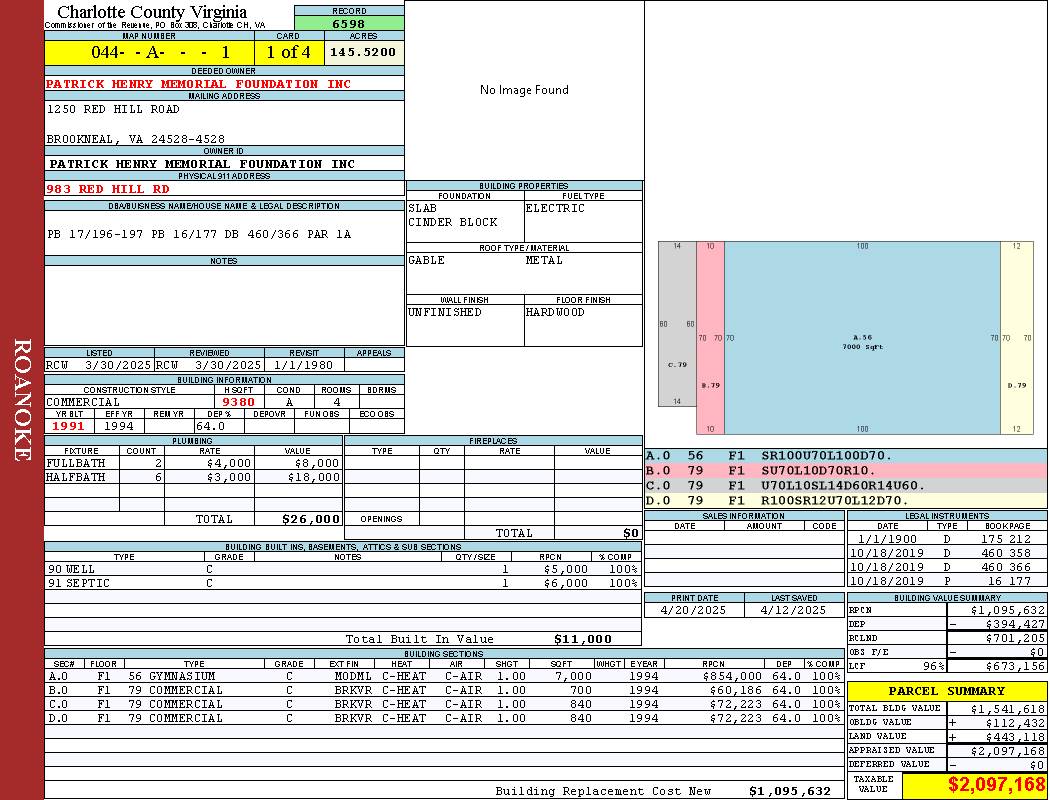Click the '1 of 4' card indicator
The height and width of the screenshot is (800, 1050).
click(x=289, y=52)
